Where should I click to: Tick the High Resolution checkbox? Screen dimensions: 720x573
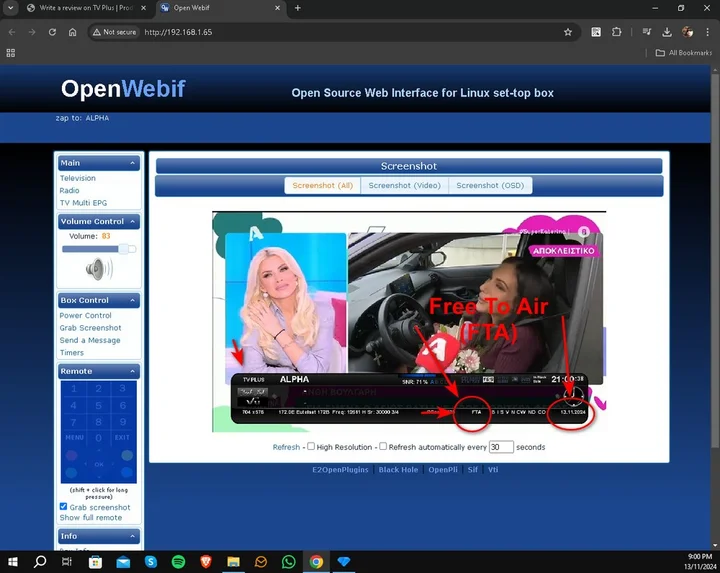click(311, 446)
